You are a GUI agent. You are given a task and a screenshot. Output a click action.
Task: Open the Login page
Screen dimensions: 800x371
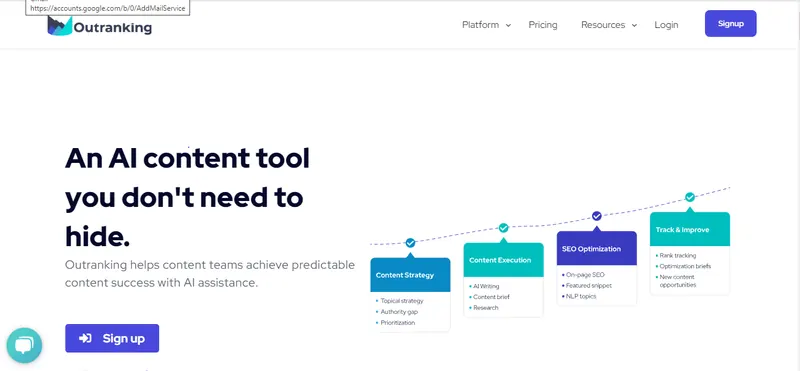[x=666, y=25]
